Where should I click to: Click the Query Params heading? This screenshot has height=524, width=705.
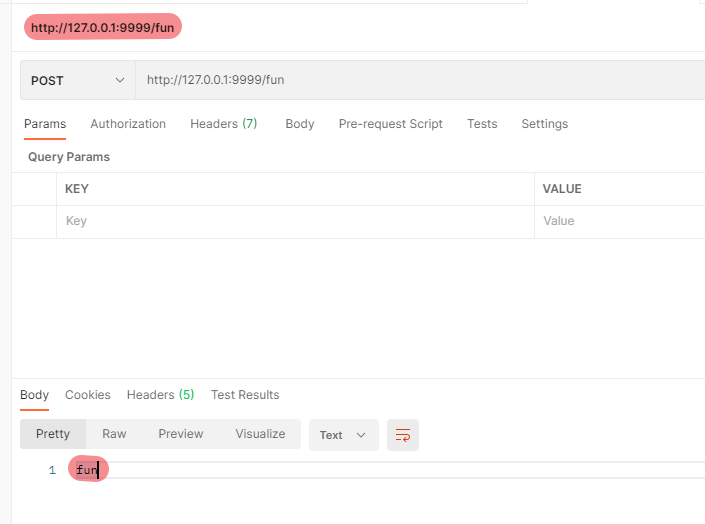pos(69,157)
